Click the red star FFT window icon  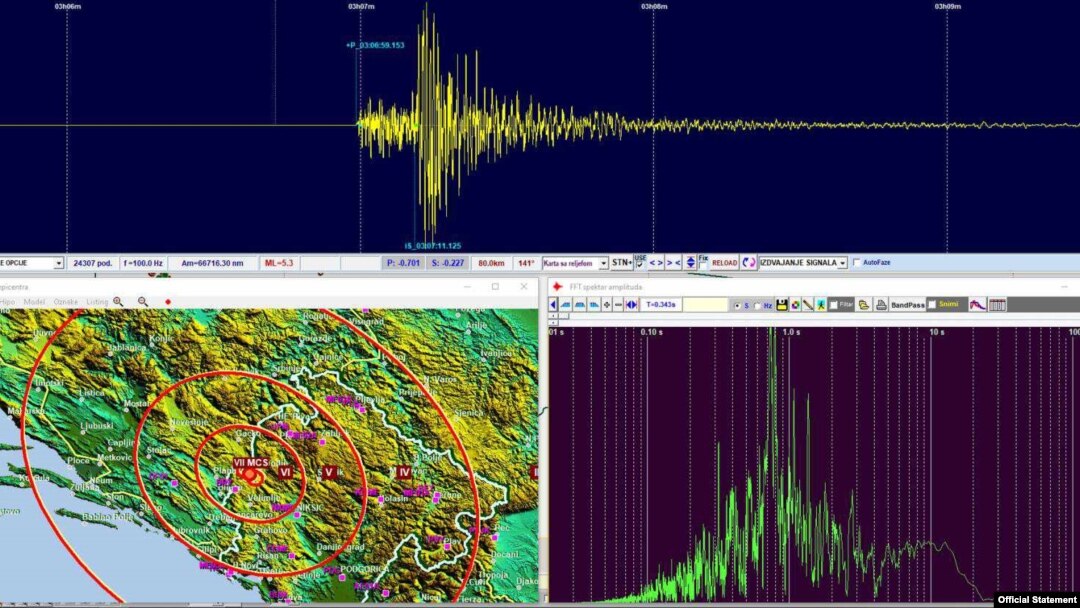coord(557,286)
